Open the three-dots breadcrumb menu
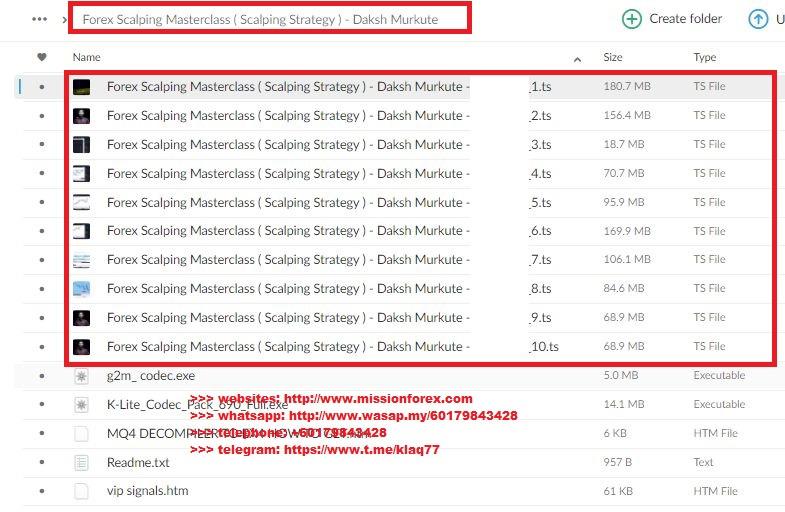Screen dimensions: 785x512 coord(40,19)
